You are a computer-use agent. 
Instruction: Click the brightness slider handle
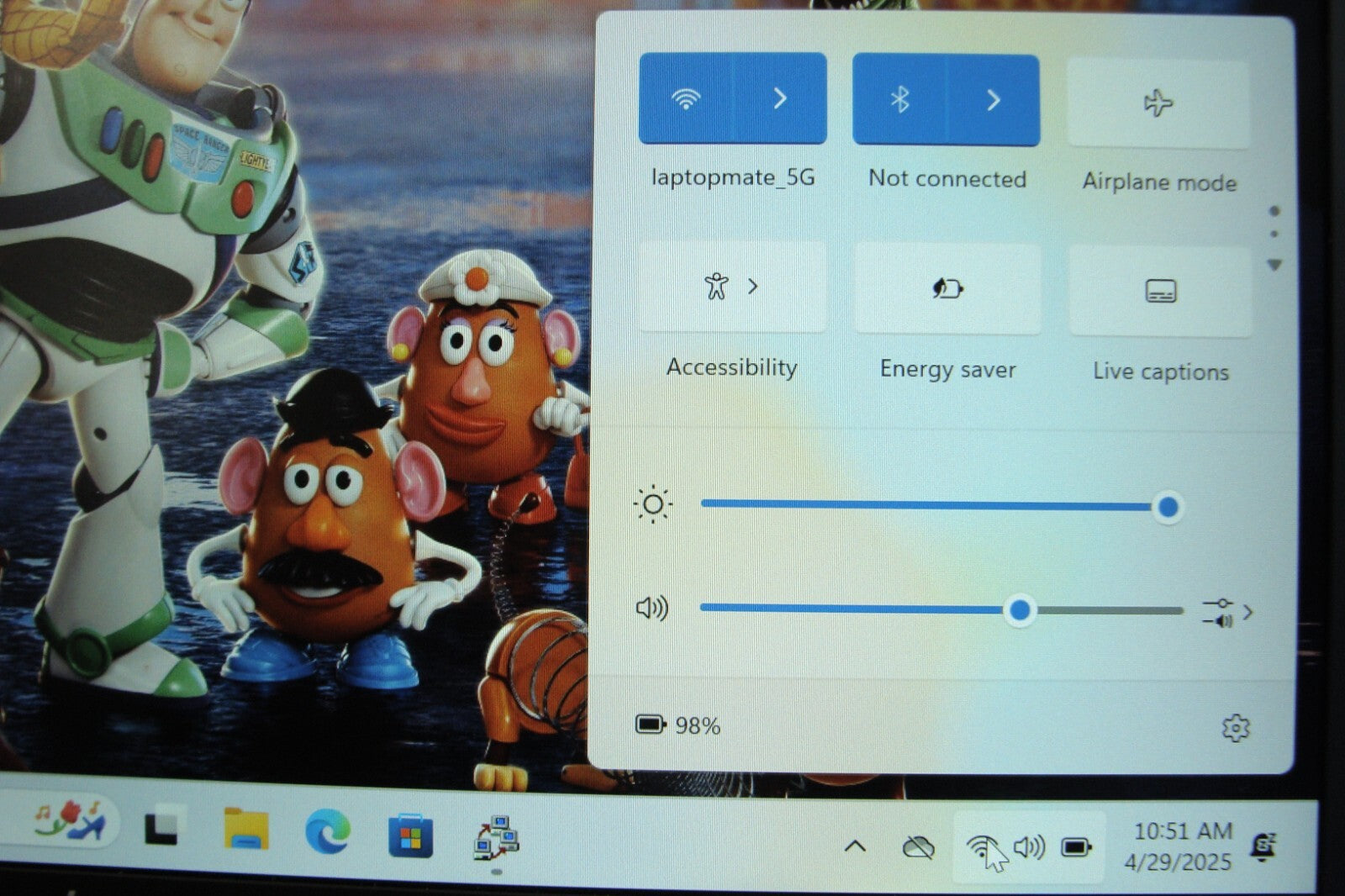(x=1168, y=507)
